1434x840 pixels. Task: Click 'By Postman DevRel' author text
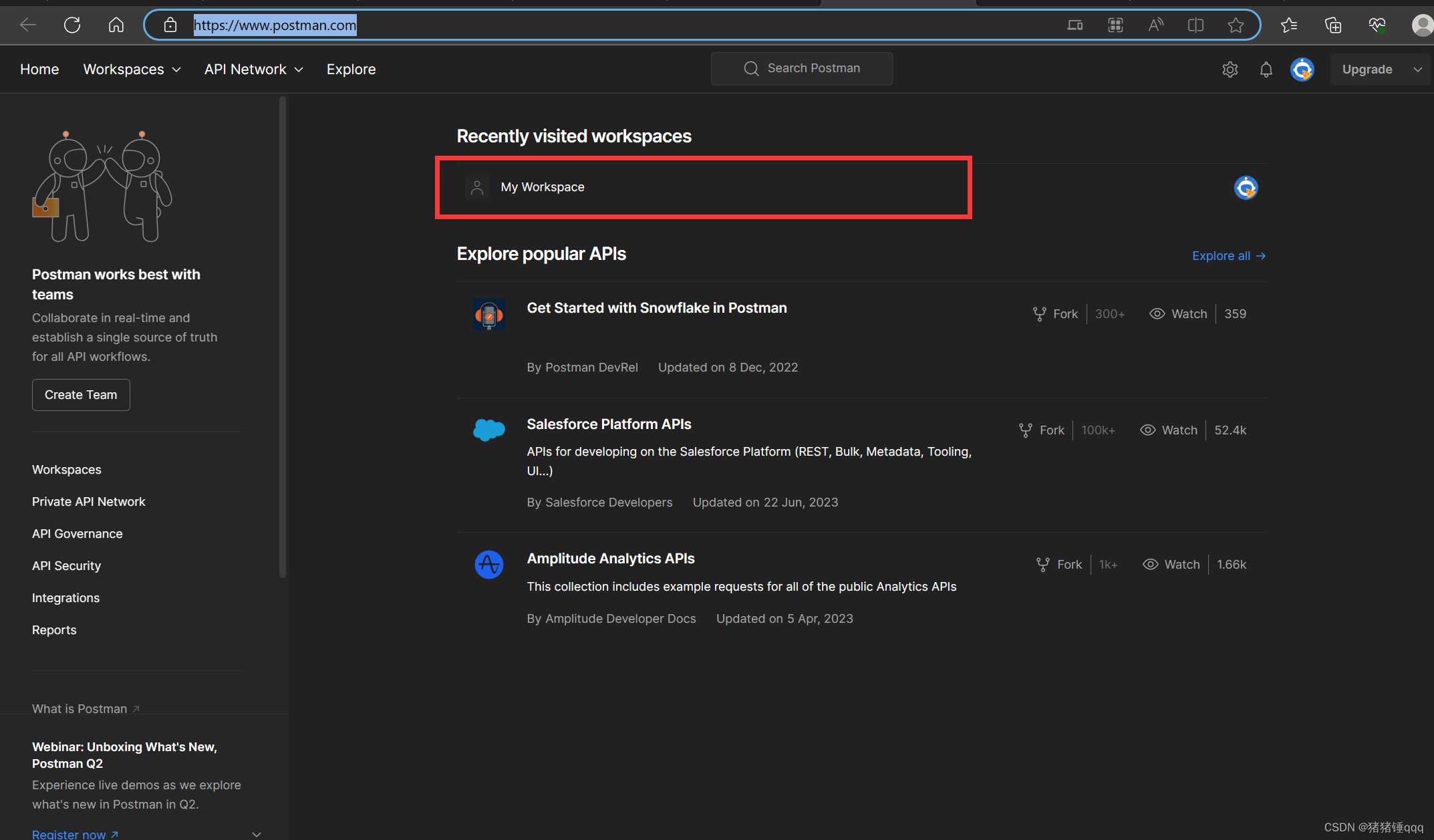tap(582, 367)
